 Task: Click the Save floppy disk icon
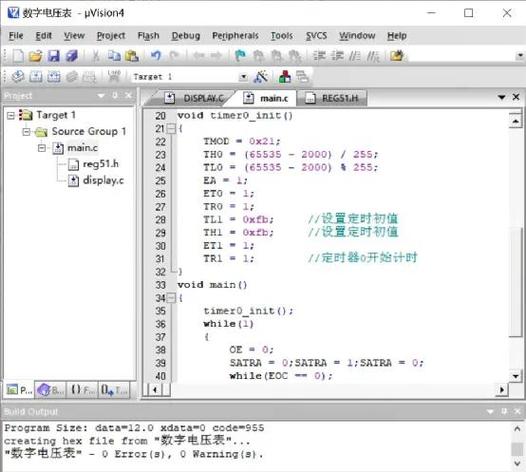click(54, 56)
